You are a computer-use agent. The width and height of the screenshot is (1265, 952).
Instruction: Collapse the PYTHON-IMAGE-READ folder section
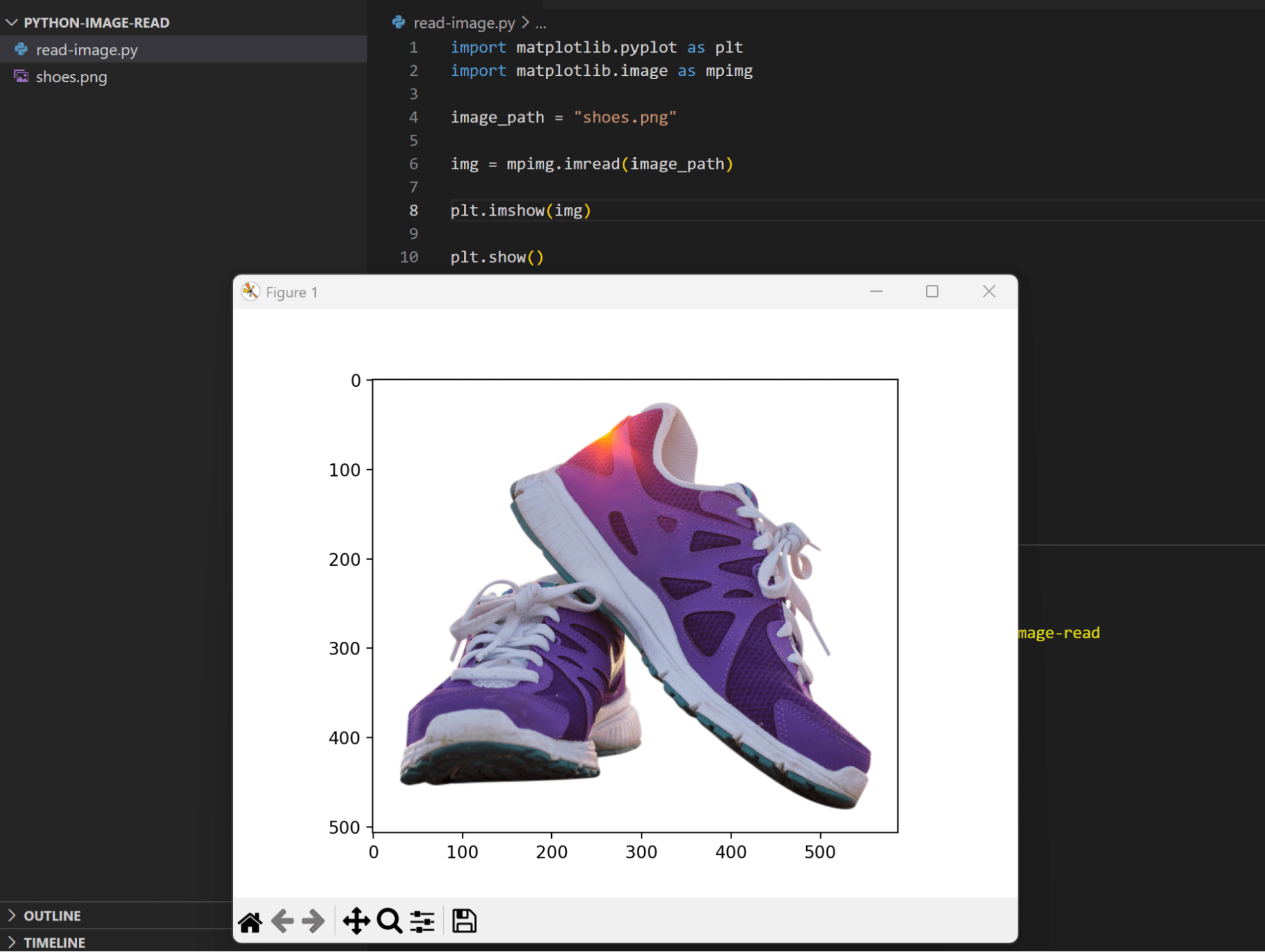tap(12, 23)
